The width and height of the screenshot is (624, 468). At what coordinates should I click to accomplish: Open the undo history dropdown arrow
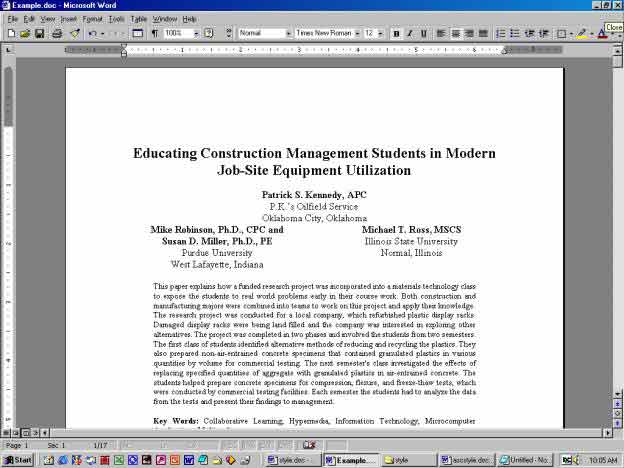point(102,34)
